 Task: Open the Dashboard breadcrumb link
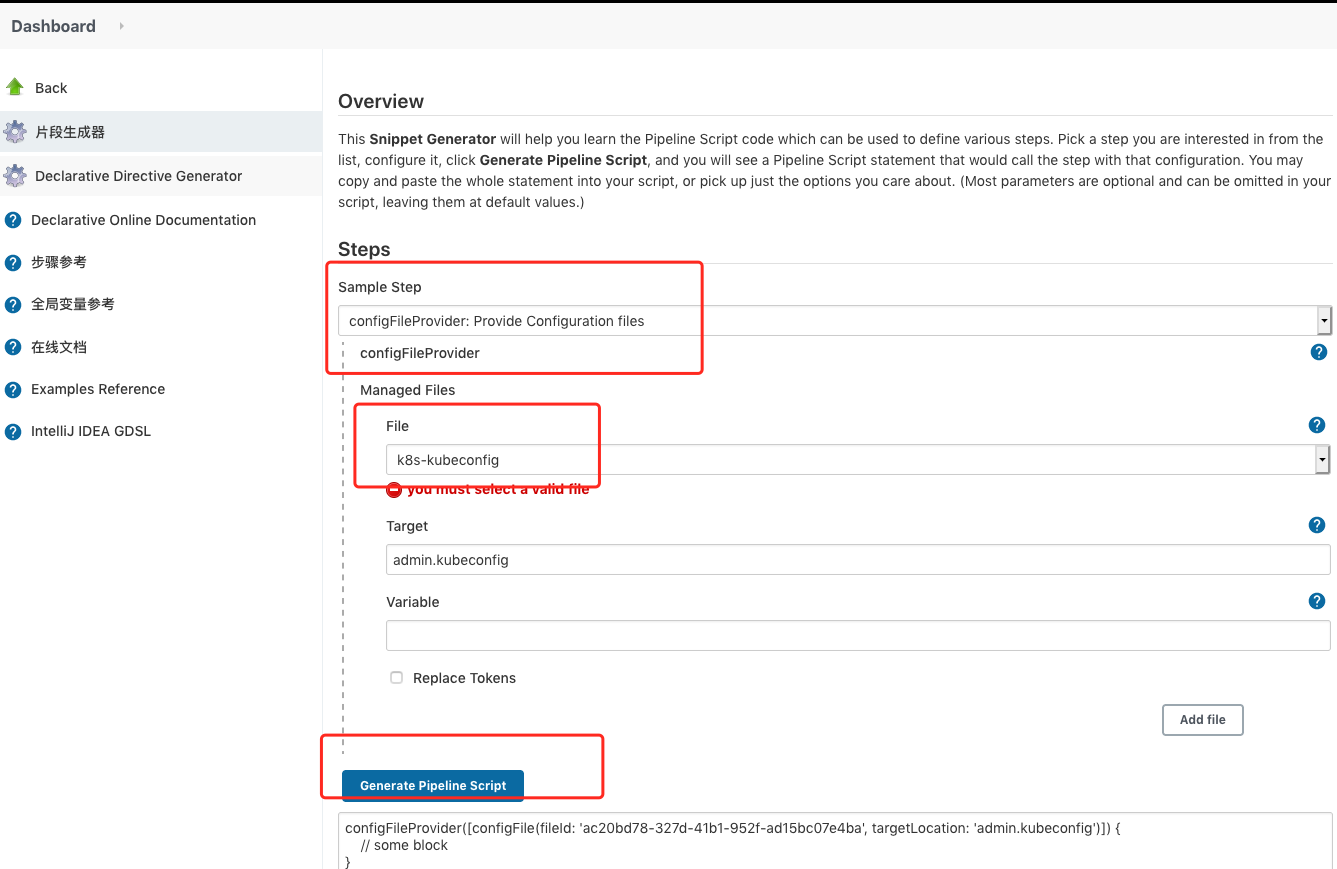pyautogui.click(x=53, y=26)
